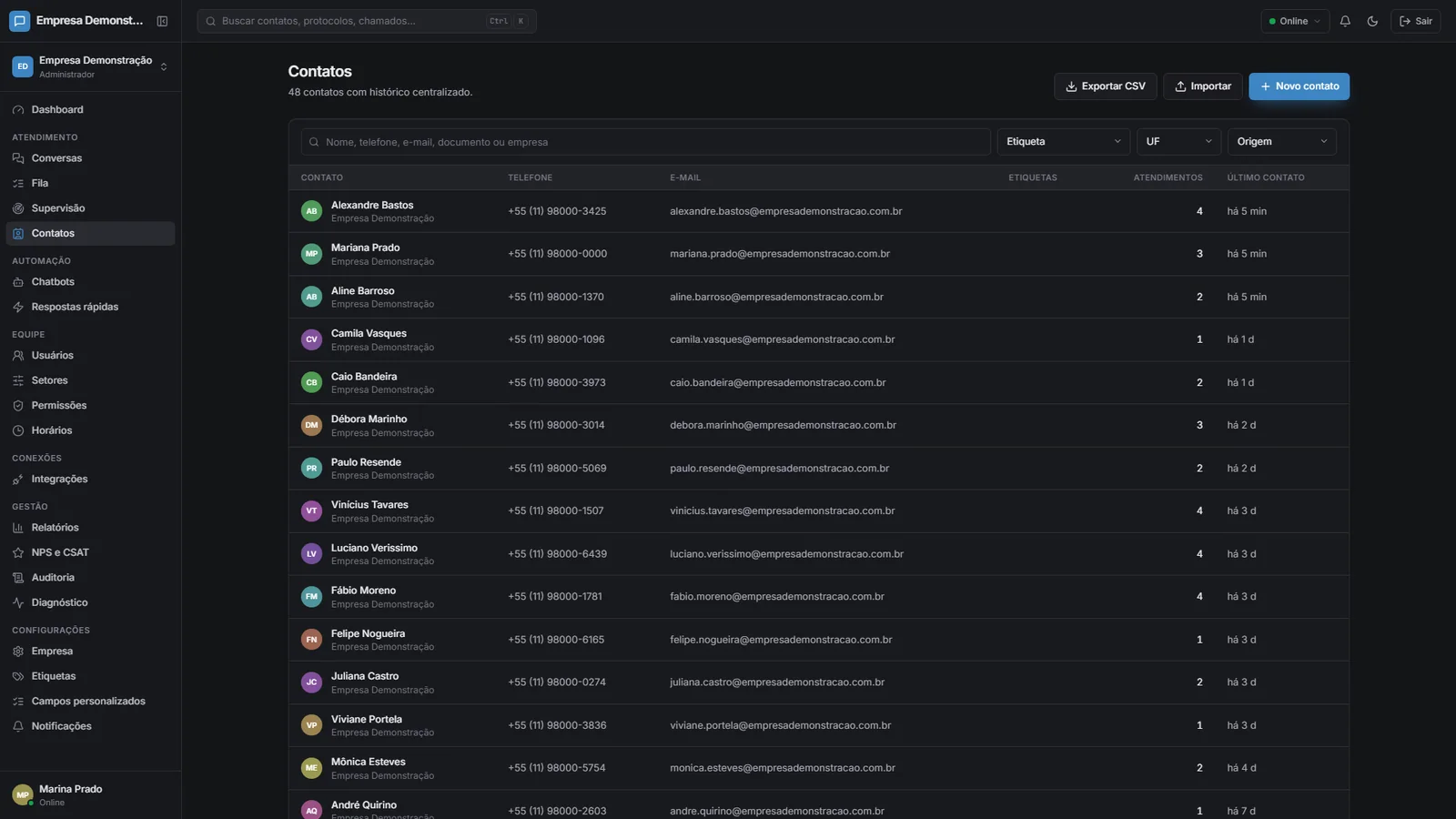Click the Etiquetas tag icon

(18, 676)
